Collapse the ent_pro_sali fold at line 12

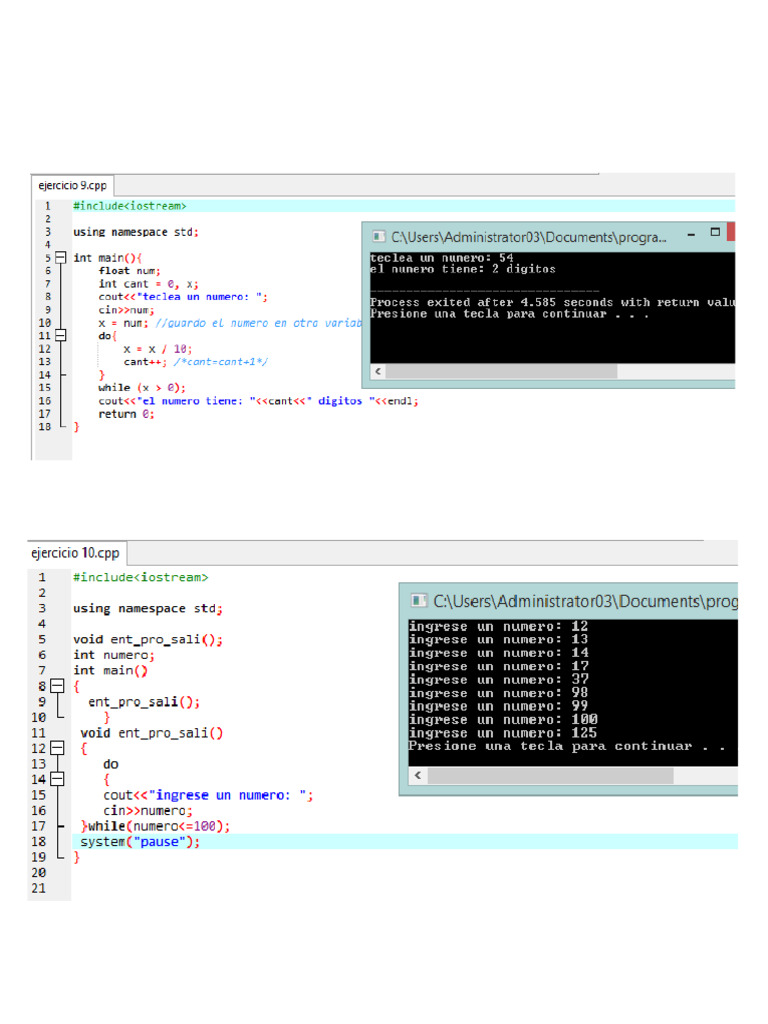[56, 748]
